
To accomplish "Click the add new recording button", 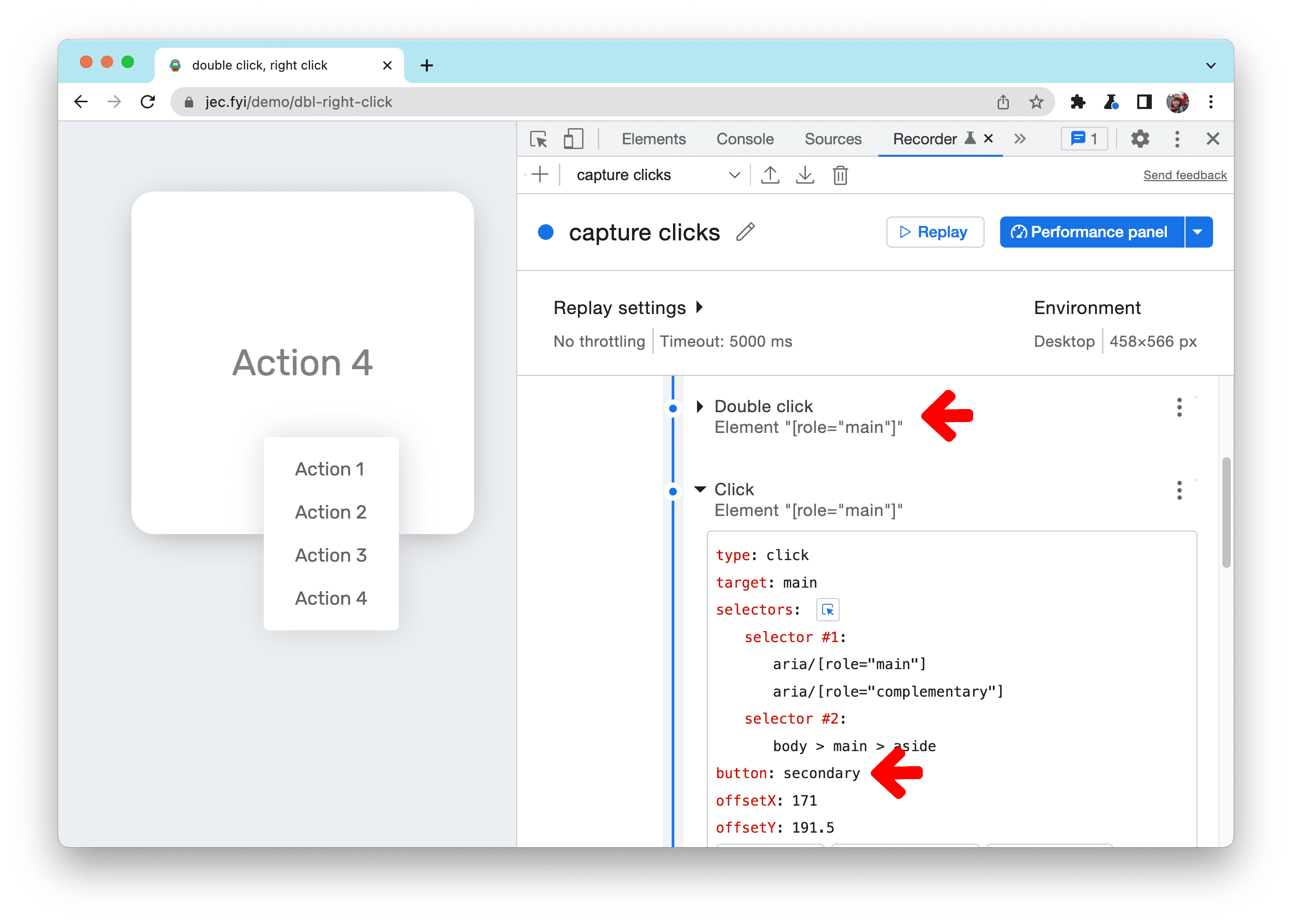I will click(x=540, y=174).
